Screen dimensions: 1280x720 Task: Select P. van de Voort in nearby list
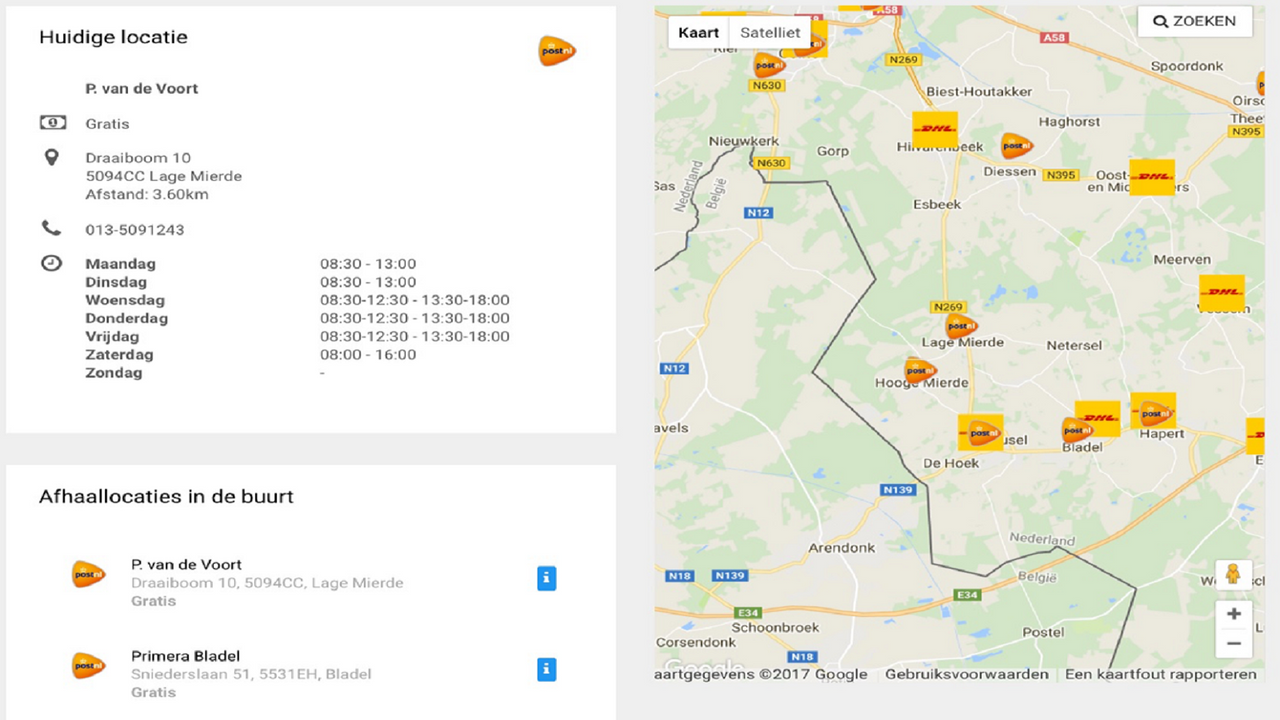pos(187,564)
